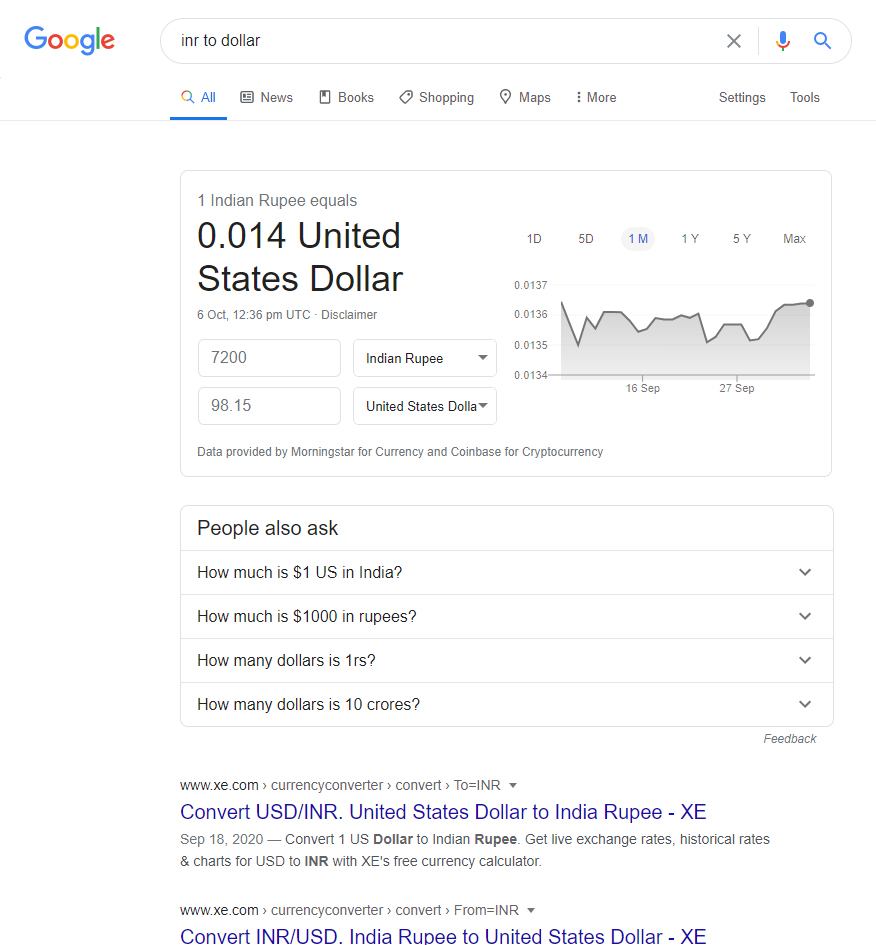Click the Google logo
This screenshot has width=876, height=945.
click(x=69, y=40)
